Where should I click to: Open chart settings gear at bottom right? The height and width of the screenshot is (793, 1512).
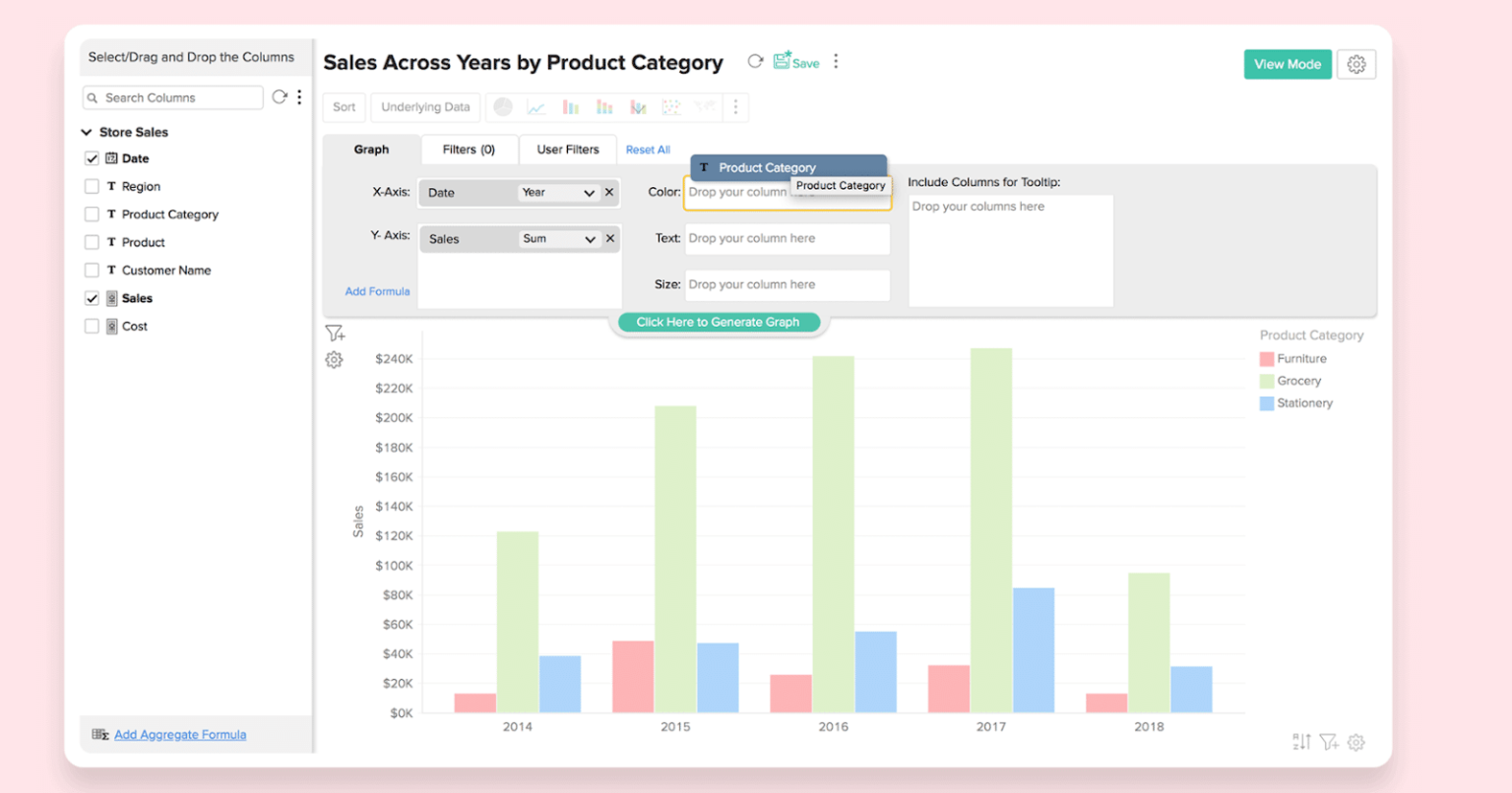(1356, 742)
